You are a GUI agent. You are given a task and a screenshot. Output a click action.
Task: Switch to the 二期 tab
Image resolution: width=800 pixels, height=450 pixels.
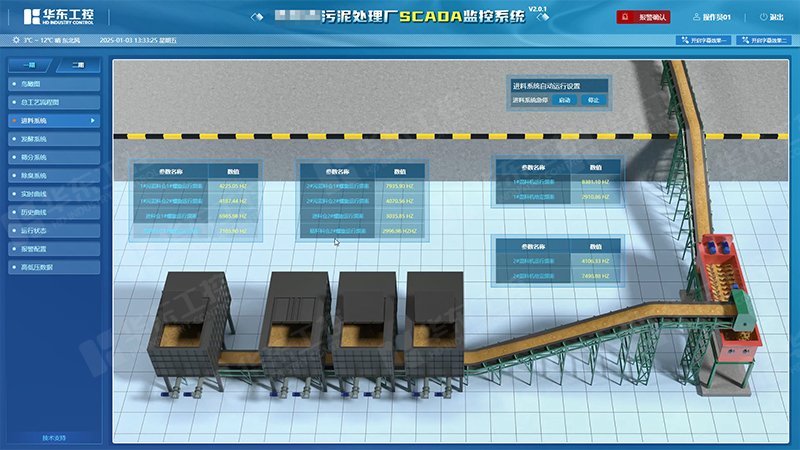(77, 66)
